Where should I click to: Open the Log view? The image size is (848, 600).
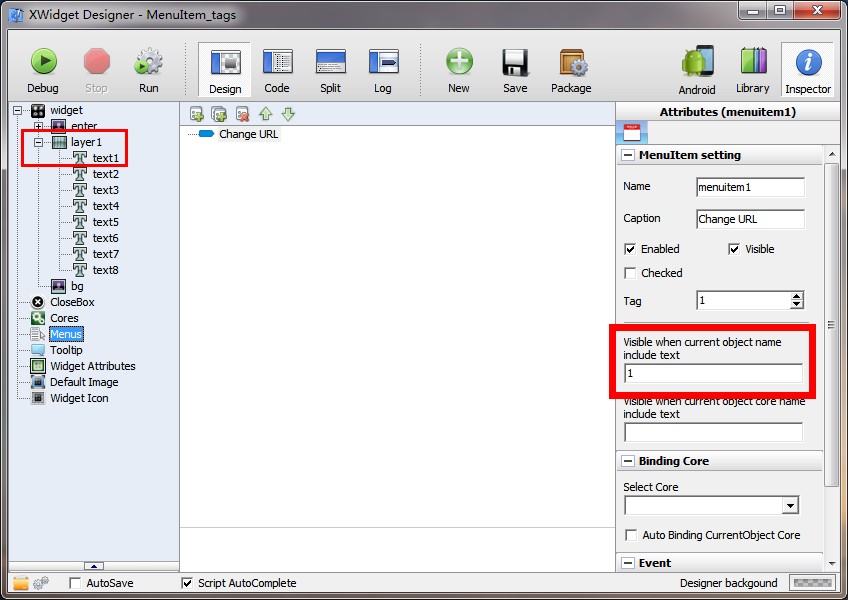(x=383, y=70)
